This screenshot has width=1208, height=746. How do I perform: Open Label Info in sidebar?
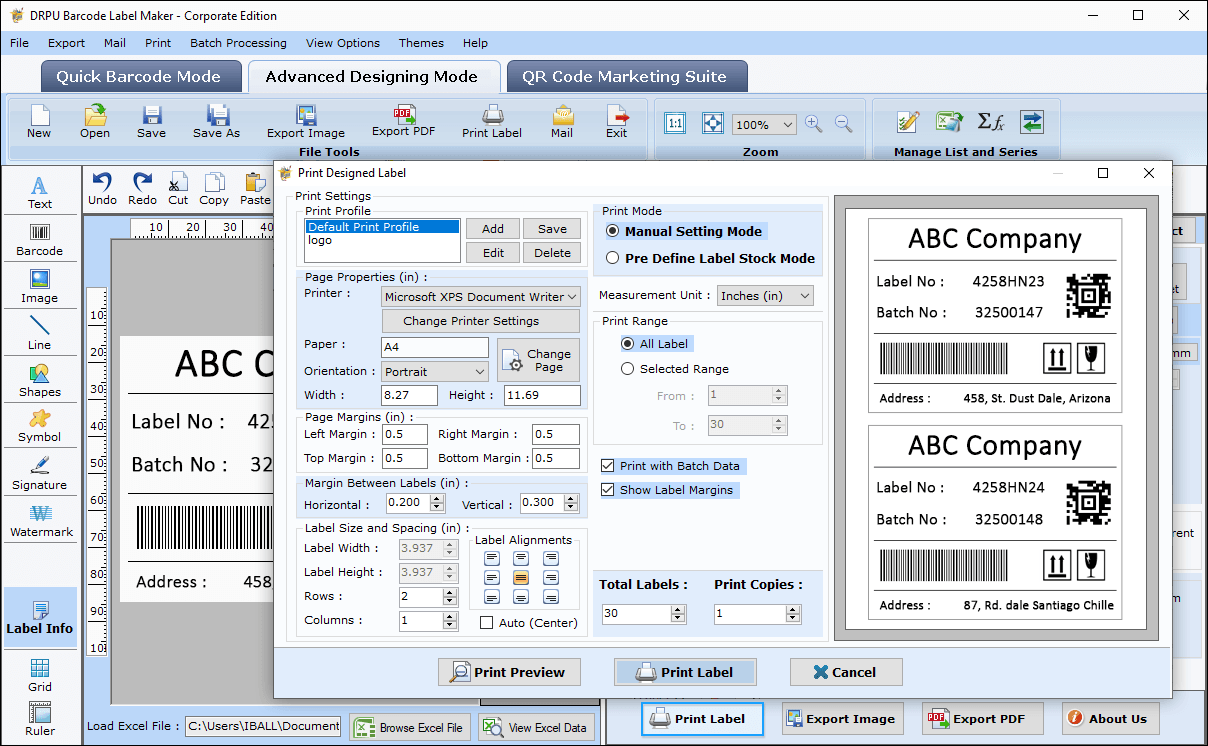tap(40, 617)
